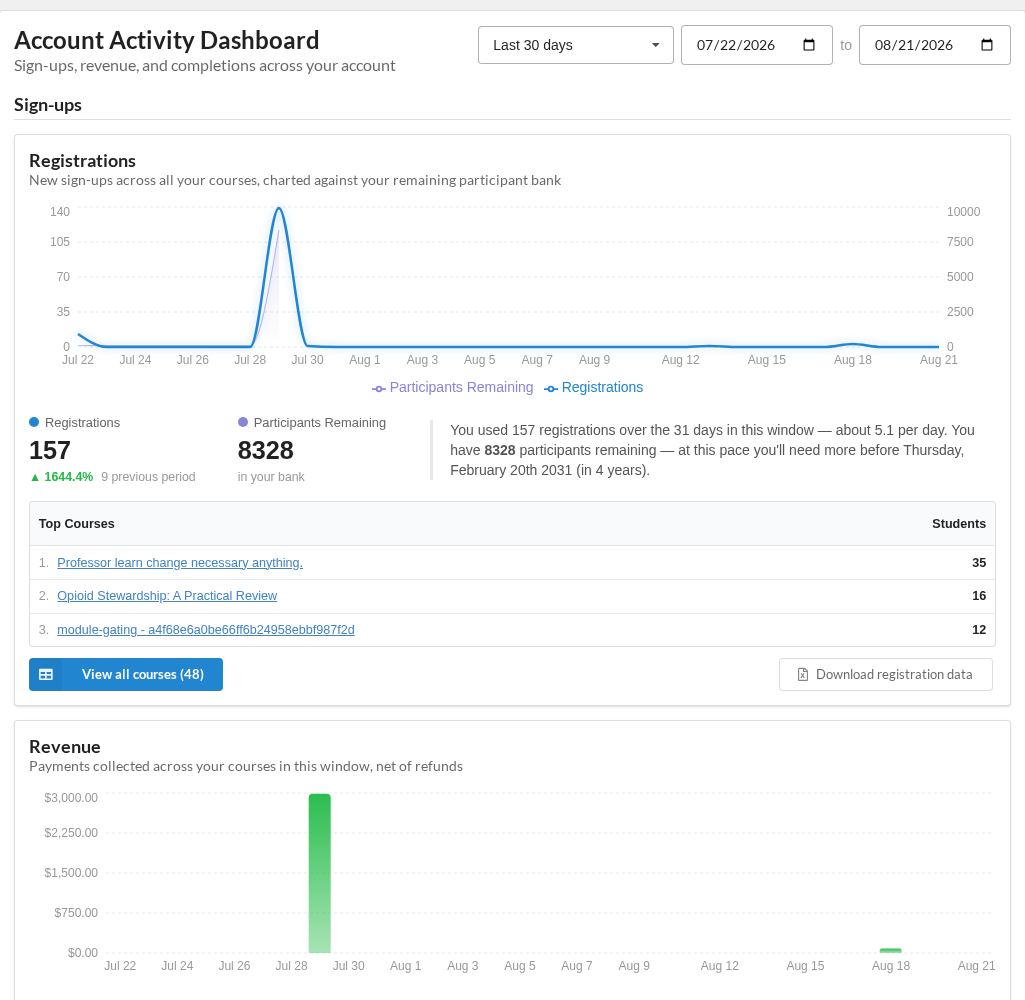Click the blue dot beside Registrations stat
The width and height of the screenshot is (1025, 1000).
(x=34, y=422)
